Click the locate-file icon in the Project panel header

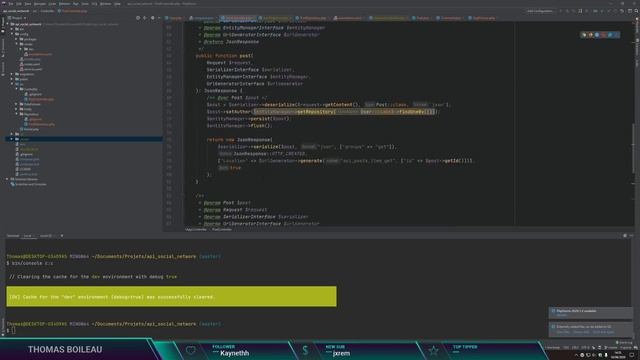(x=138, y=18)
